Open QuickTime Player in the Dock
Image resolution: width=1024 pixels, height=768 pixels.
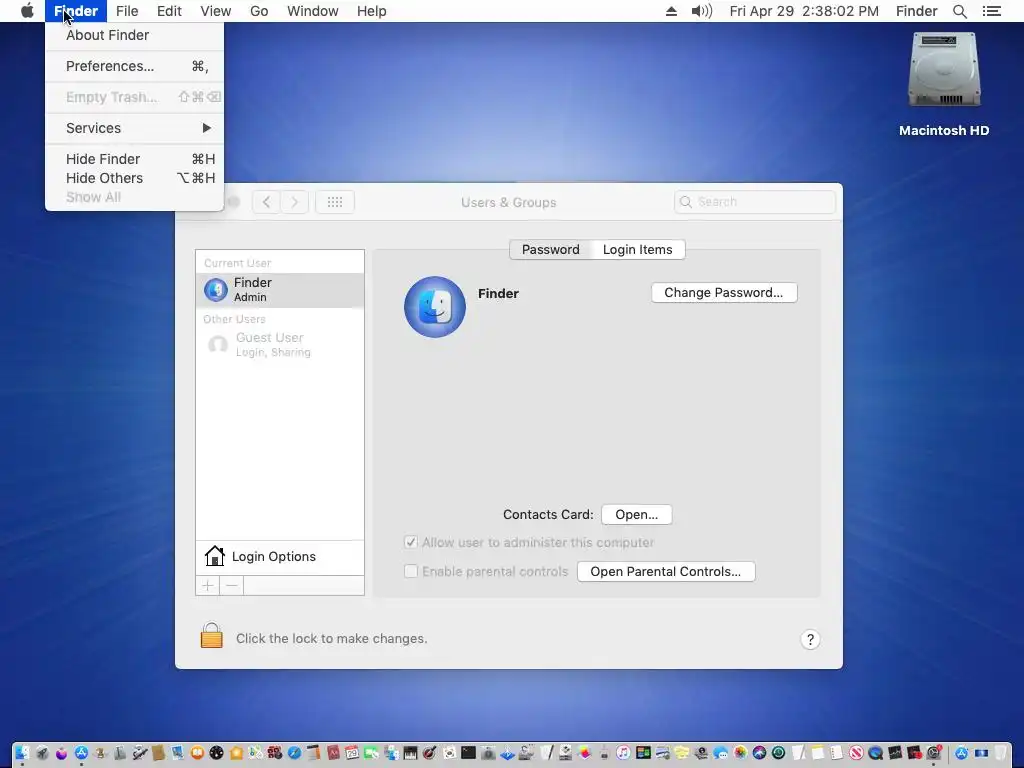click(x=875, y=753)
